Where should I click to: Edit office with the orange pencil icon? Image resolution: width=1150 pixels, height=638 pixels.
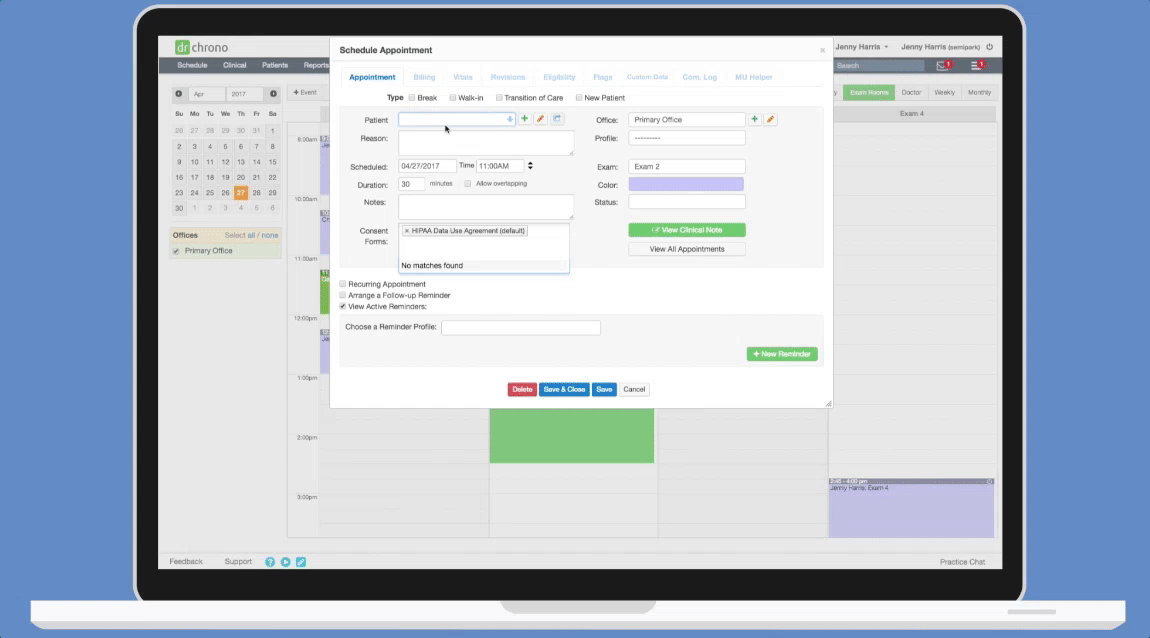point(770,120)
